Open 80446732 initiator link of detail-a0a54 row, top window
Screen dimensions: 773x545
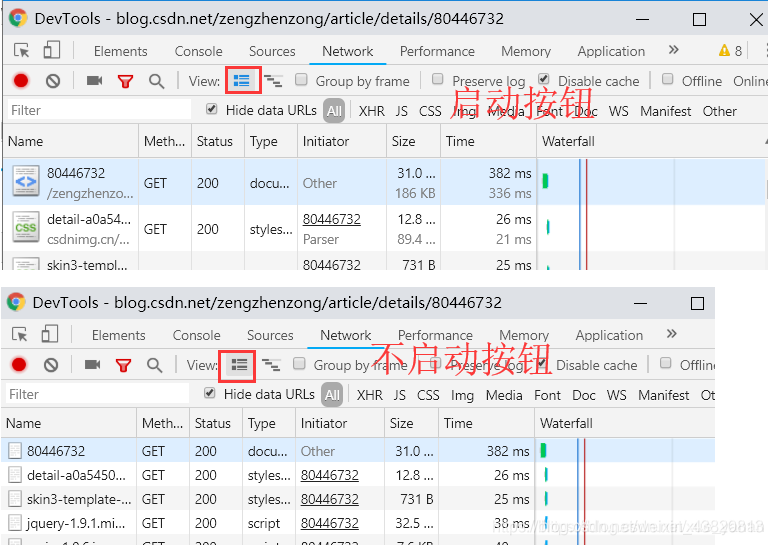coord(331,219)
